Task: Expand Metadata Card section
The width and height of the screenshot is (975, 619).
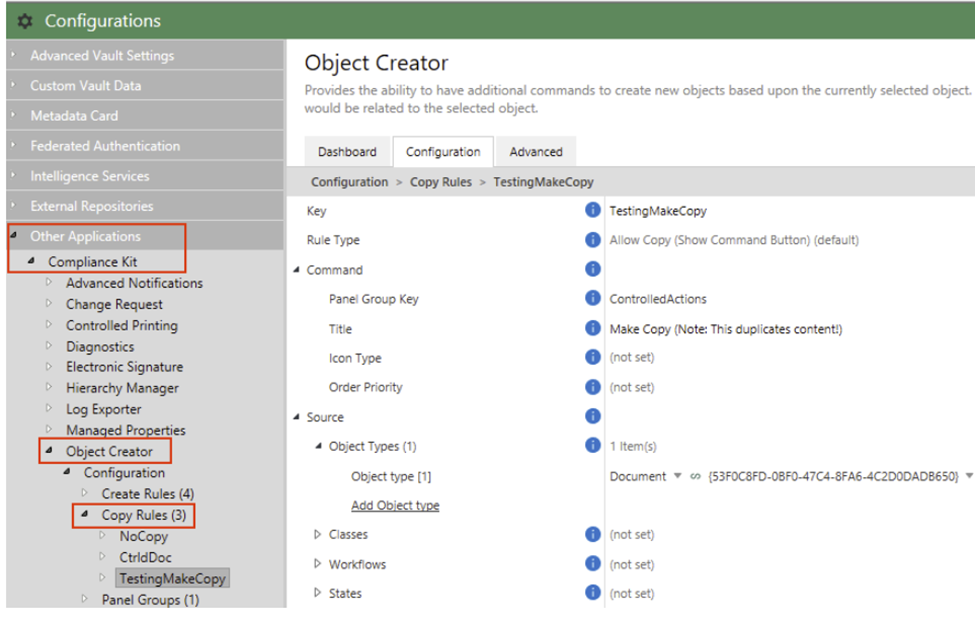Action: (13, 115)
